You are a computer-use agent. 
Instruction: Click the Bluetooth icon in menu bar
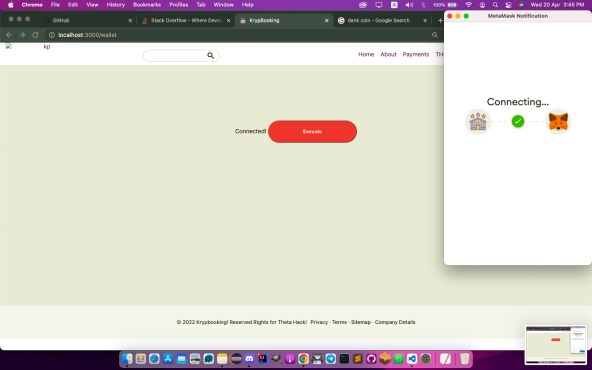[x=423, y=5]
